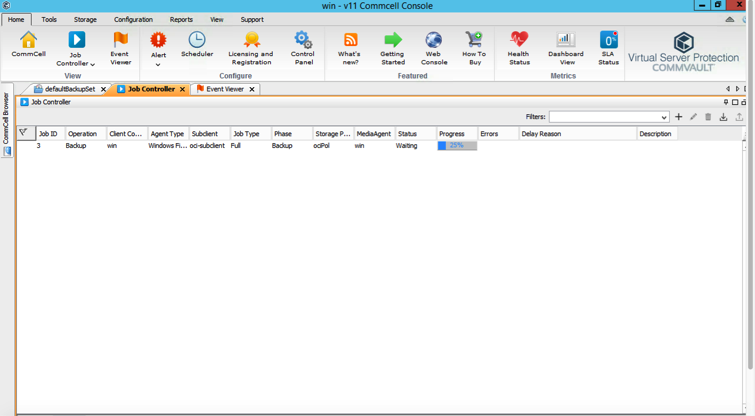The image size is (755, 416).
Task: Click the oci-subclient cell
Action: coord(207,145)
